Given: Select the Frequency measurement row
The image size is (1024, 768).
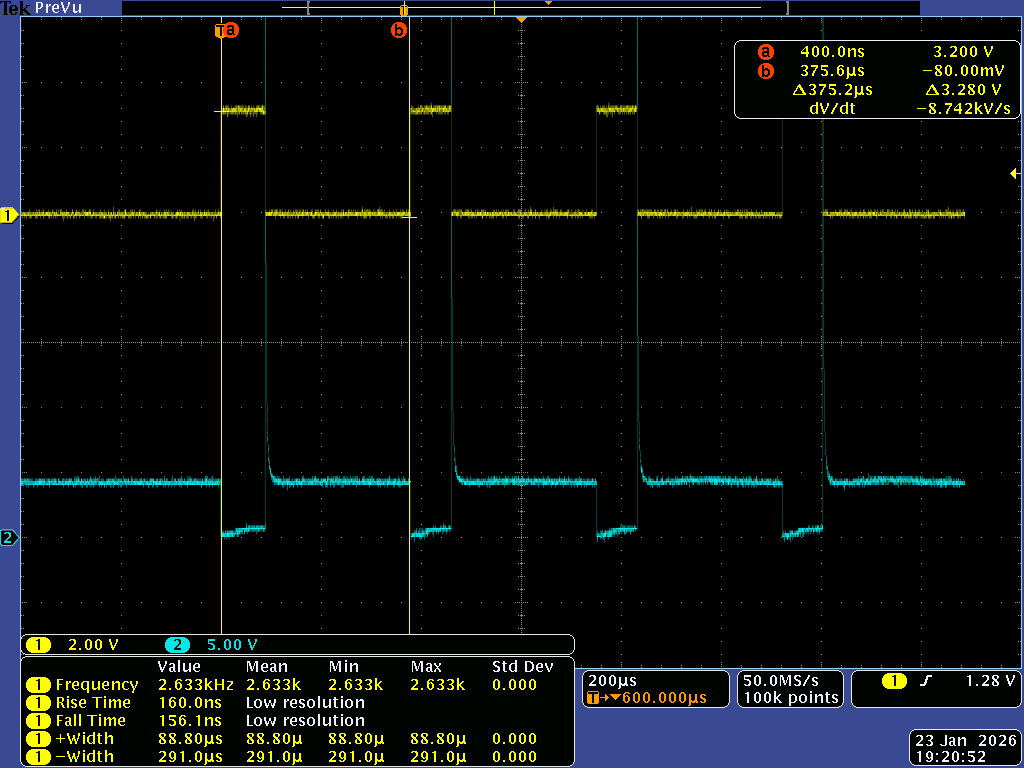Looking at the screenshot, I should pos(96,685).
